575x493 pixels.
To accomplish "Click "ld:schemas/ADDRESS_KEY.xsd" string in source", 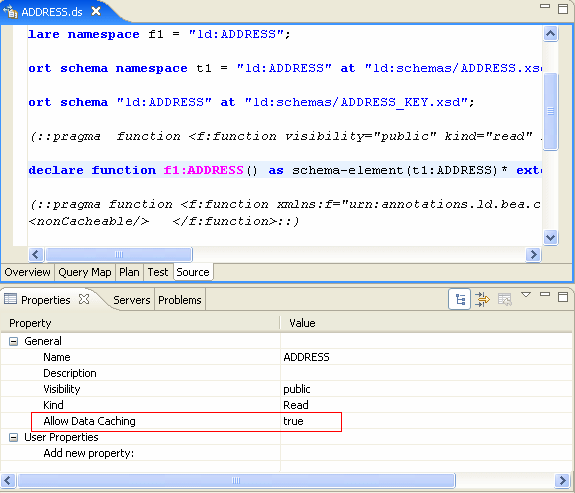I will click(x=356, y=102).
